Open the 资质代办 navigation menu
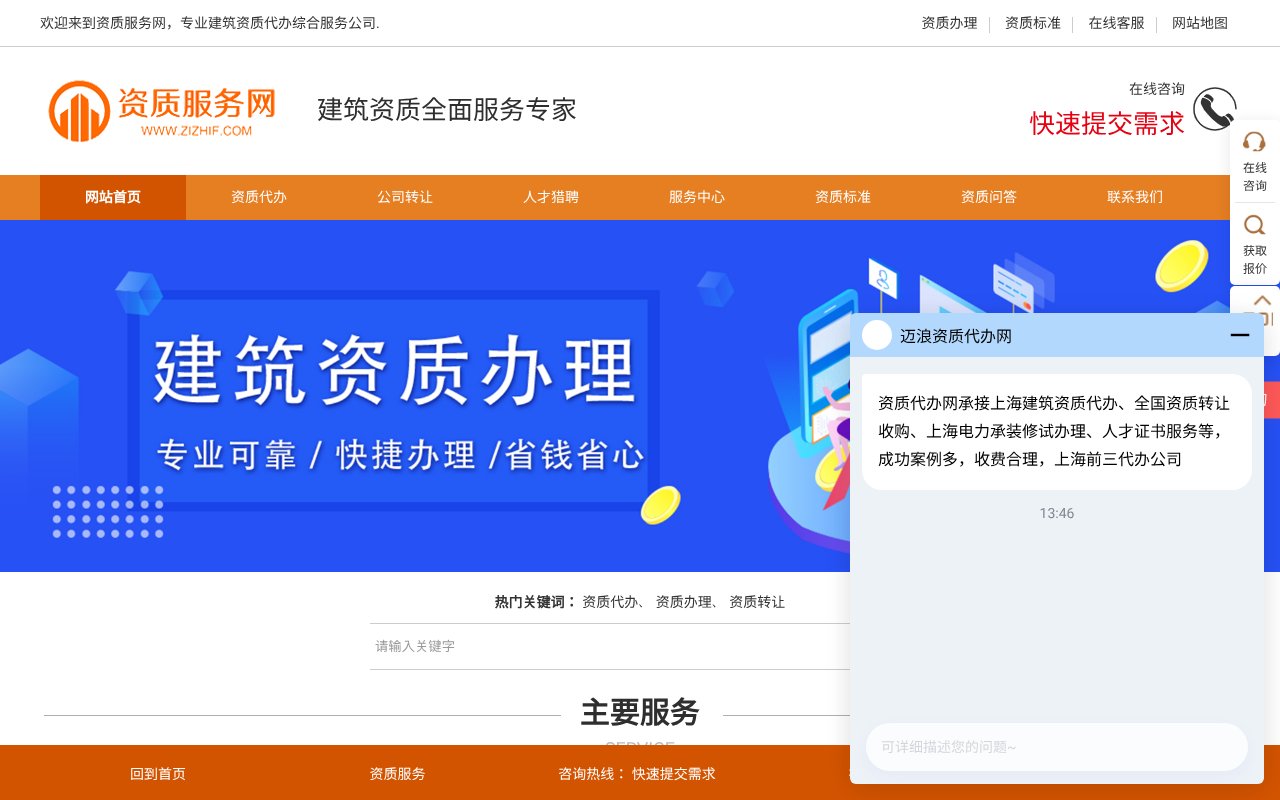 coord(258,197)
